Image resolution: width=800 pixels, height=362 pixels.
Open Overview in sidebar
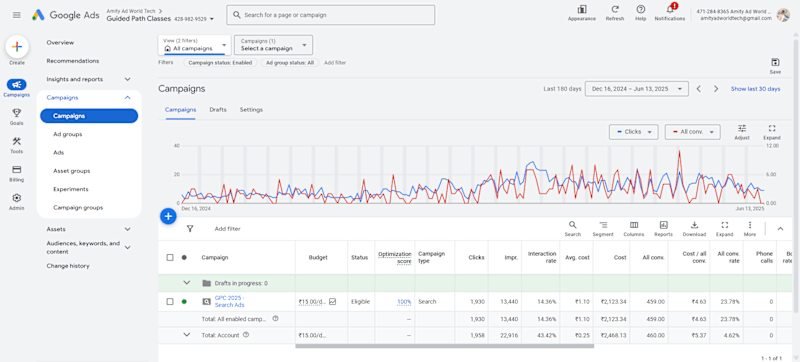[x=60, y=42]
